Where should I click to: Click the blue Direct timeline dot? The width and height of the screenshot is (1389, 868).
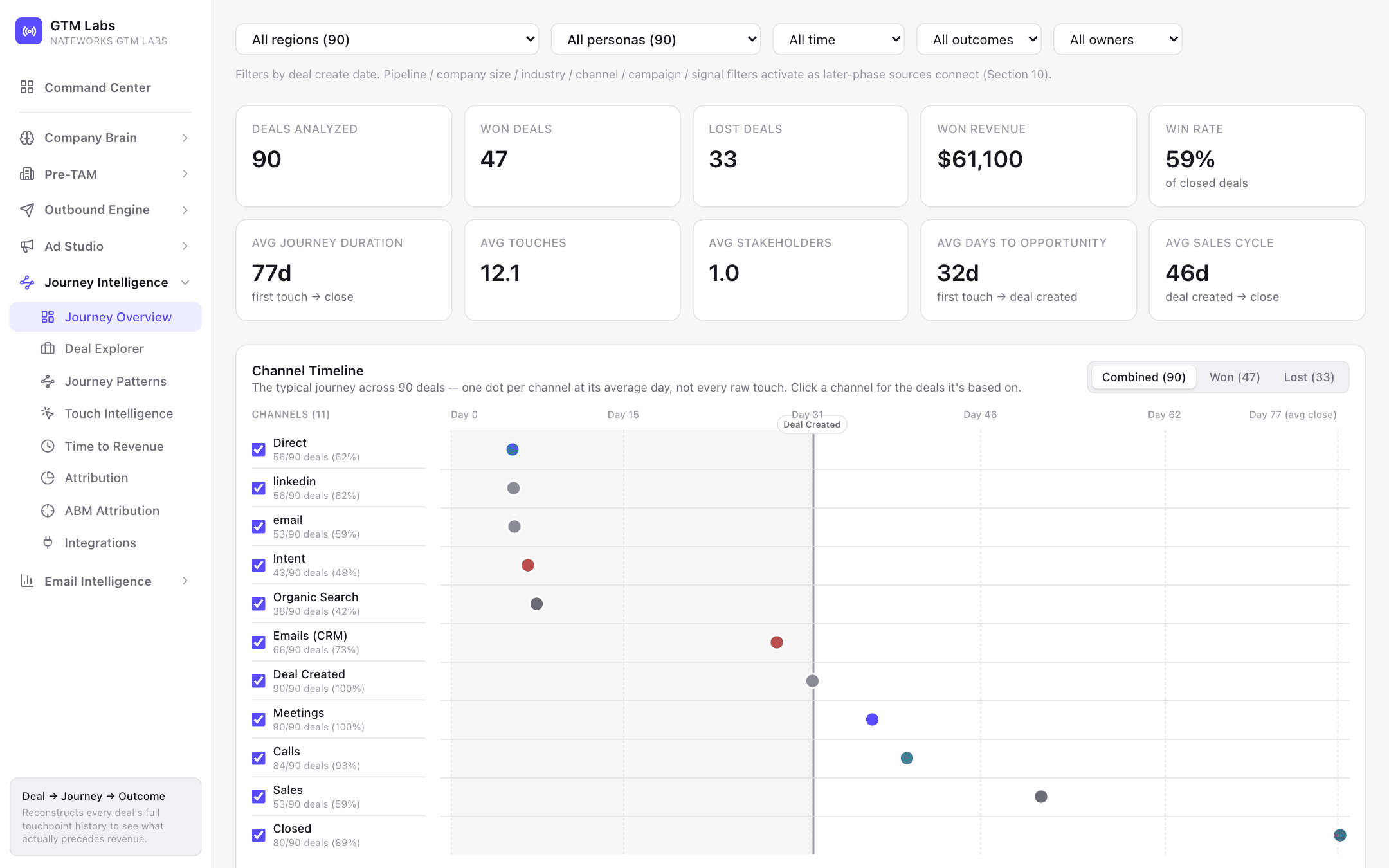513,449
